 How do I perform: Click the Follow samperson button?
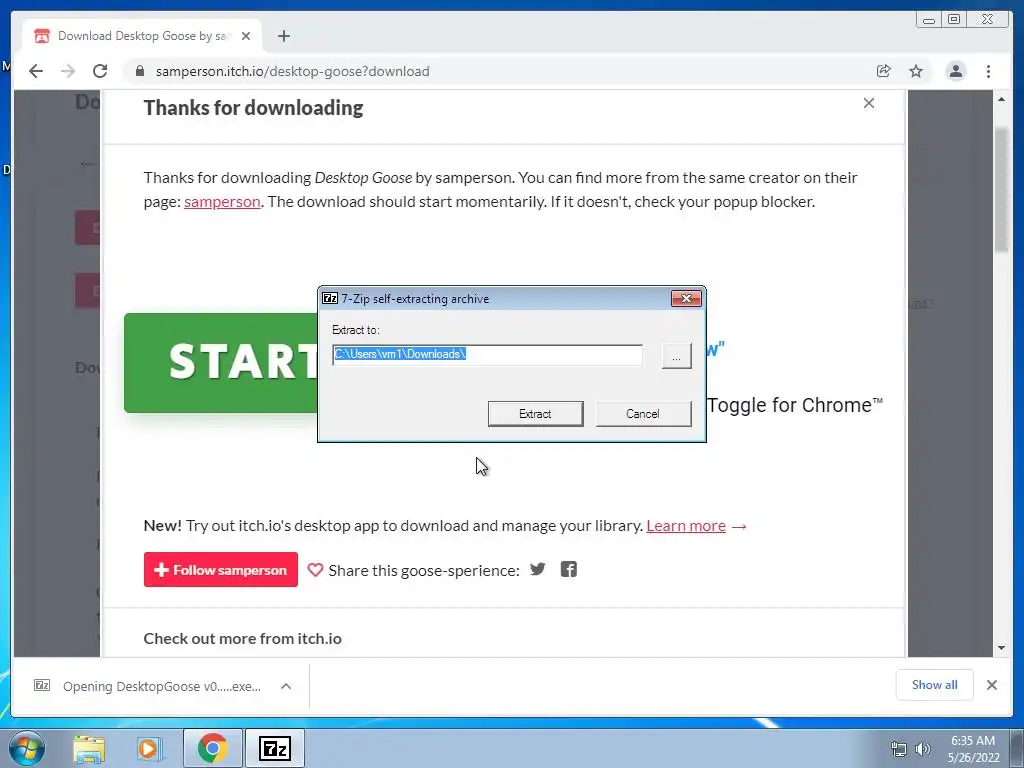tap(221, 569)
